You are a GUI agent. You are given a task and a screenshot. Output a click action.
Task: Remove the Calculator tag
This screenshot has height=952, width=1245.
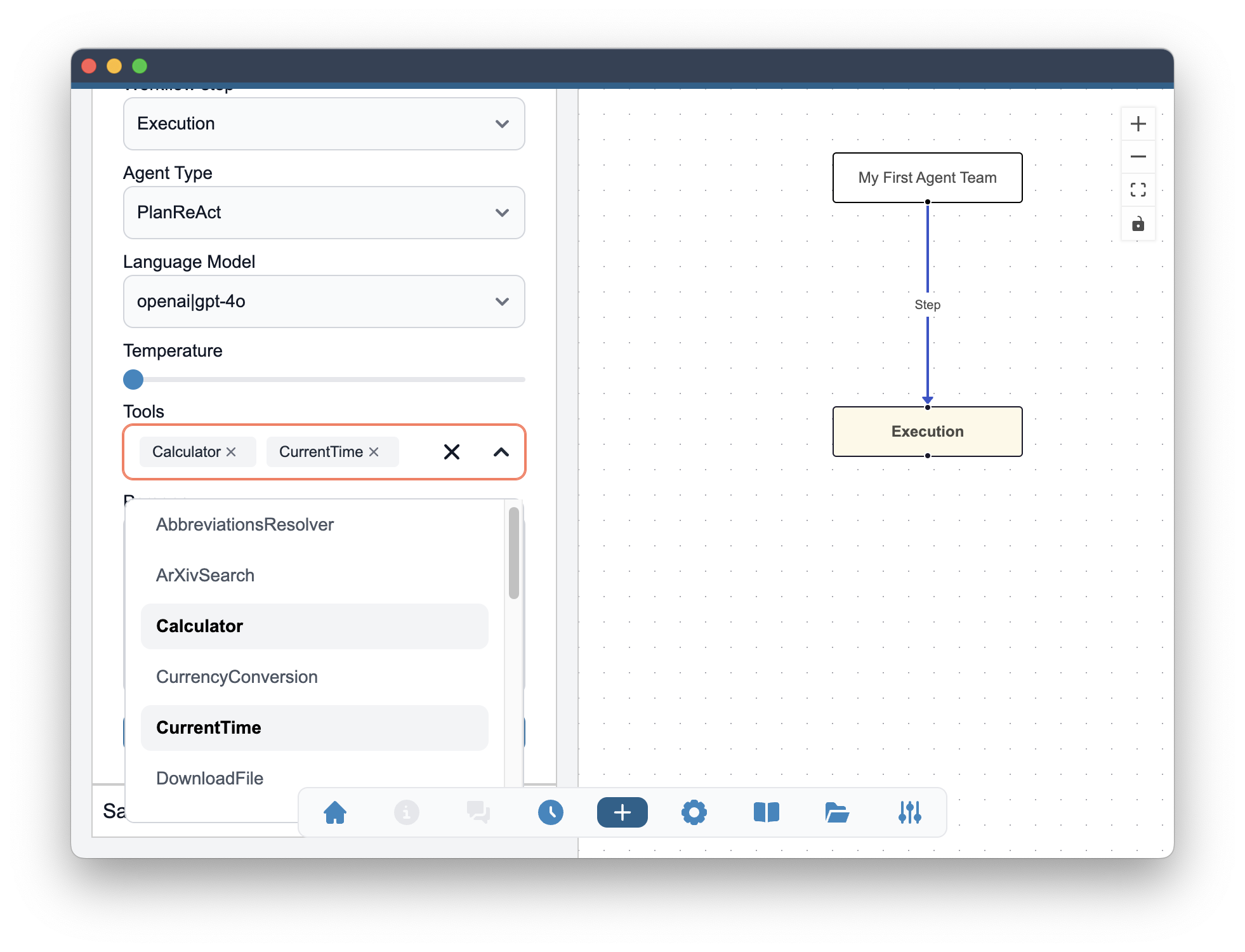[x=231, y=452]
